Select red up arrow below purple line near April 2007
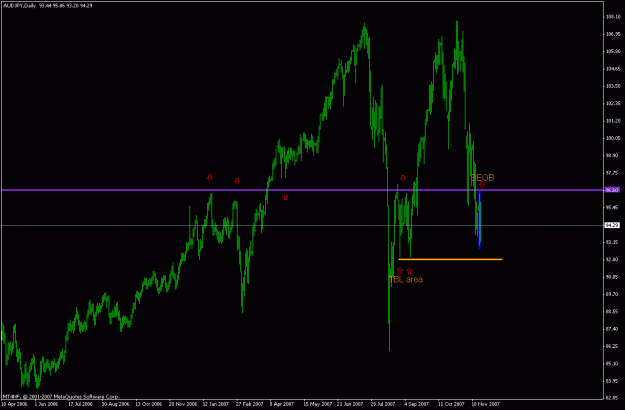This screenshot has width=625, height=410. coord(285,197)
